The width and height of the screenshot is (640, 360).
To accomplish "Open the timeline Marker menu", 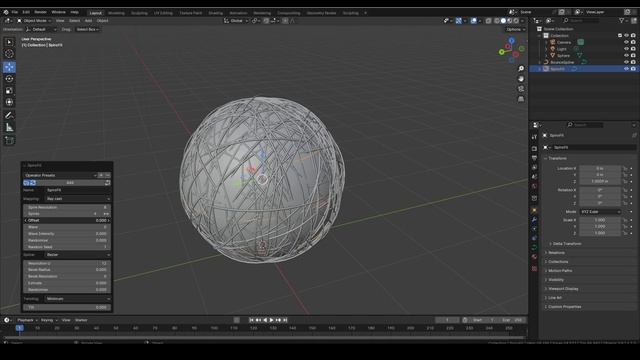I will coord(81,320).
